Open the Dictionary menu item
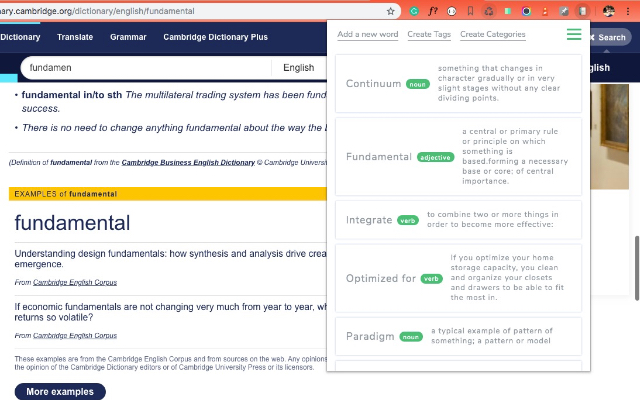Viewport: 640px width, 400px height. point(20,37)
